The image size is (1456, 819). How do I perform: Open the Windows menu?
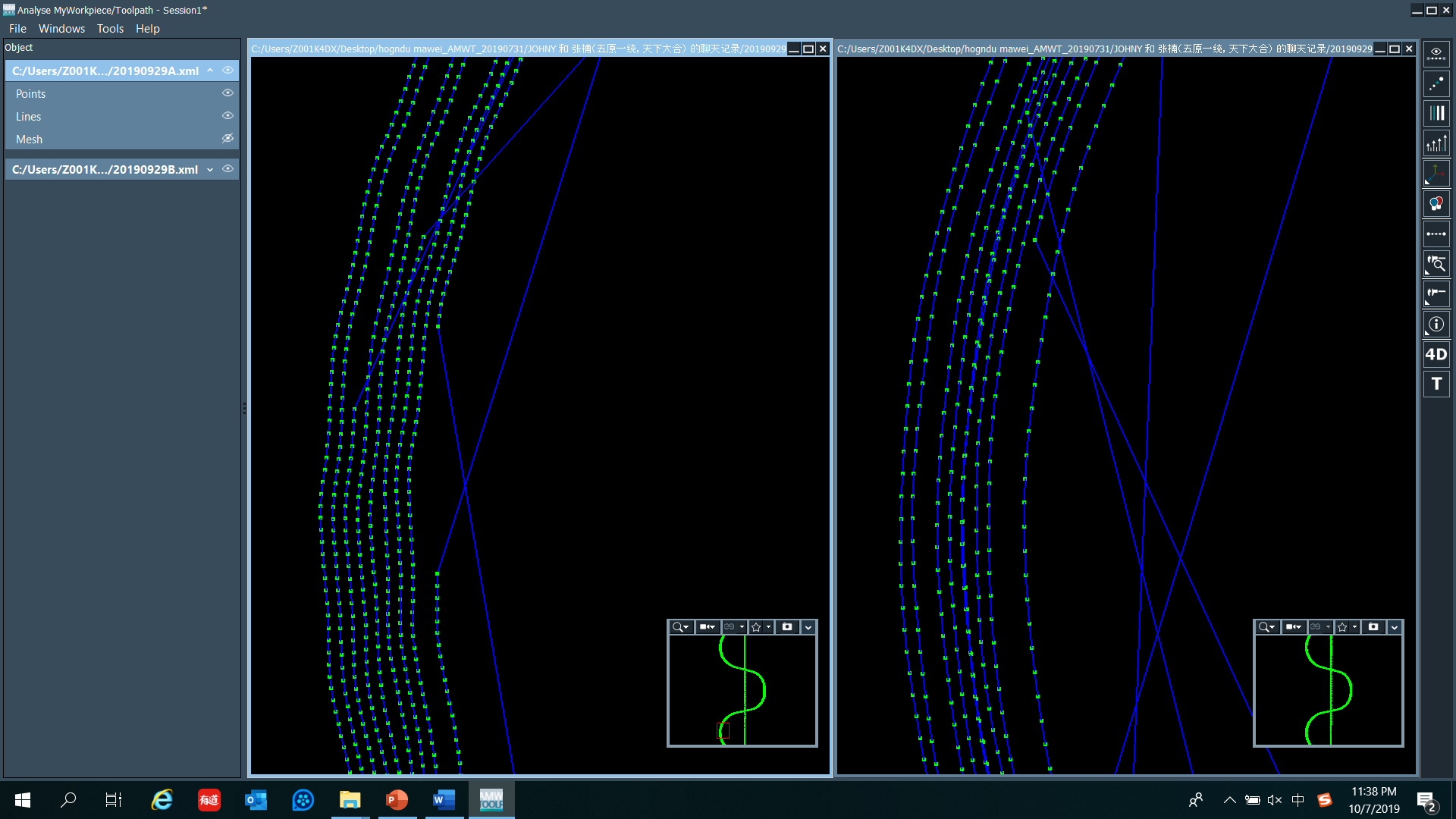pyautogui.click(x=61, y=29)
